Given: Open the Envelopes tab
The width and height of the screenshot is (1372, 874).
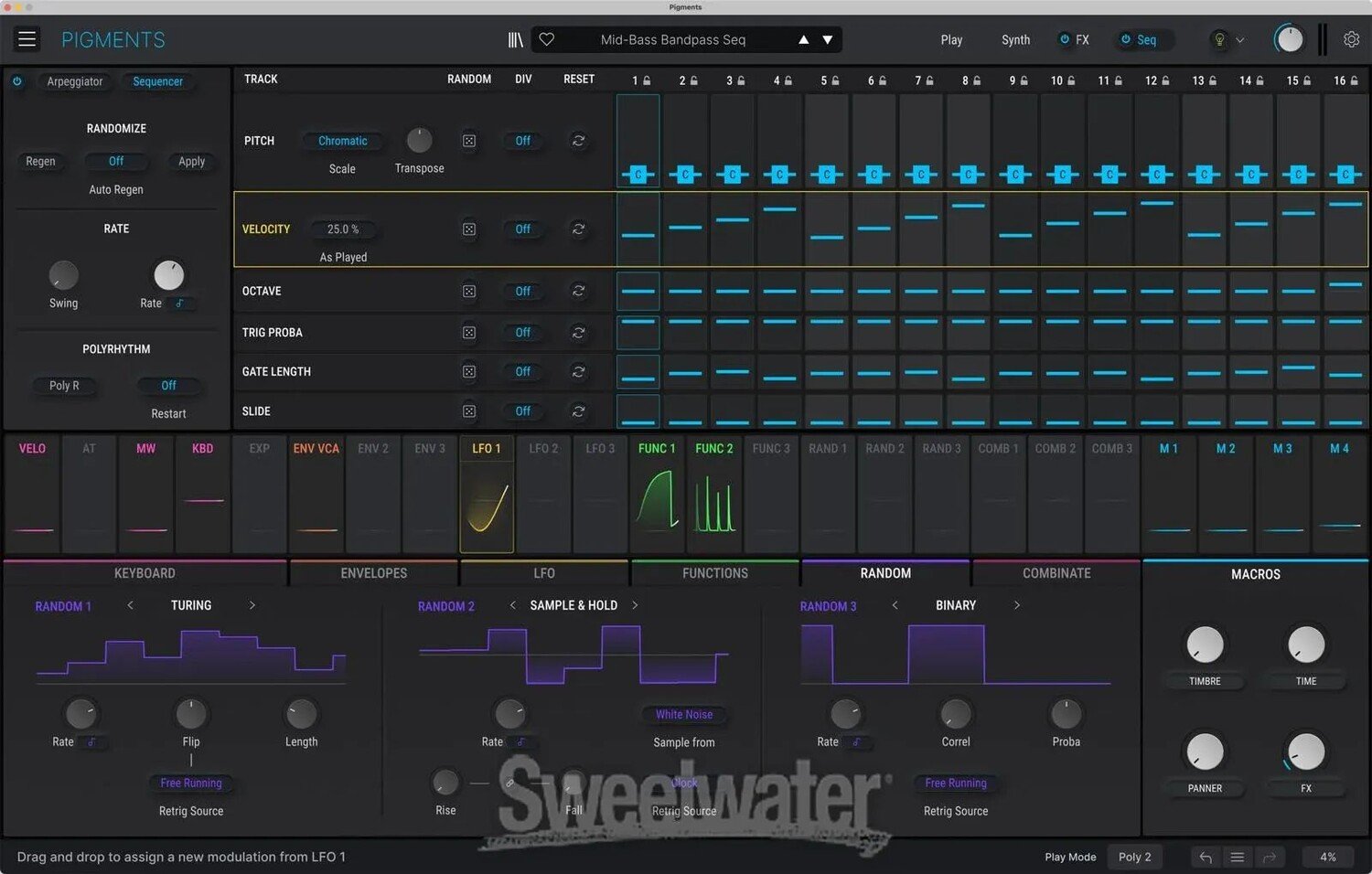Looking at the screenshot, I should pos(373,573).
